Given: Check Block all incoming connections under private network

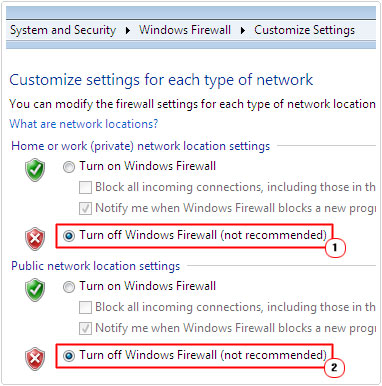Looking at the screenshot, I should [85, 187].
